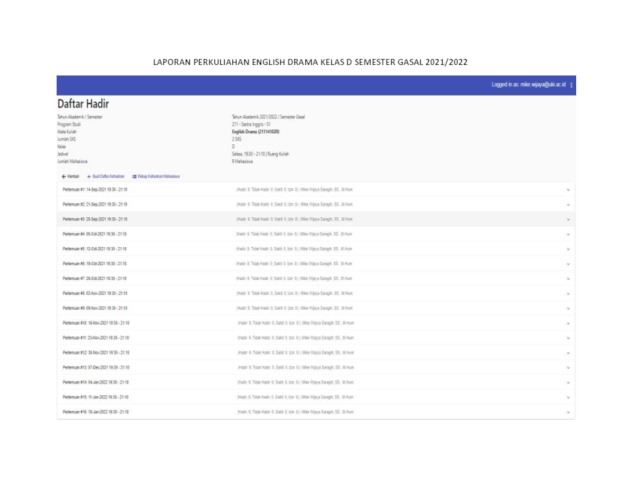Open the user menu dots icon
621x480 pixels.
tap(571, 85)
